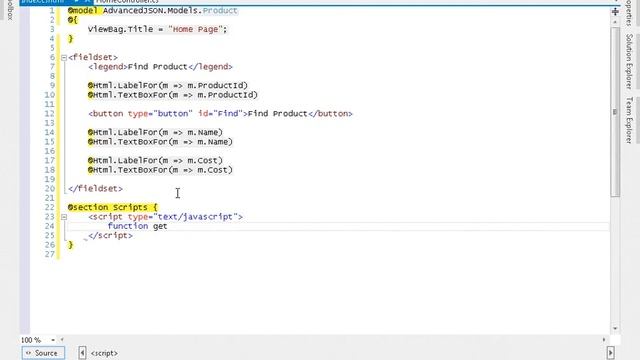Click the id="Find" attribute on line 12

click(220, 114)
